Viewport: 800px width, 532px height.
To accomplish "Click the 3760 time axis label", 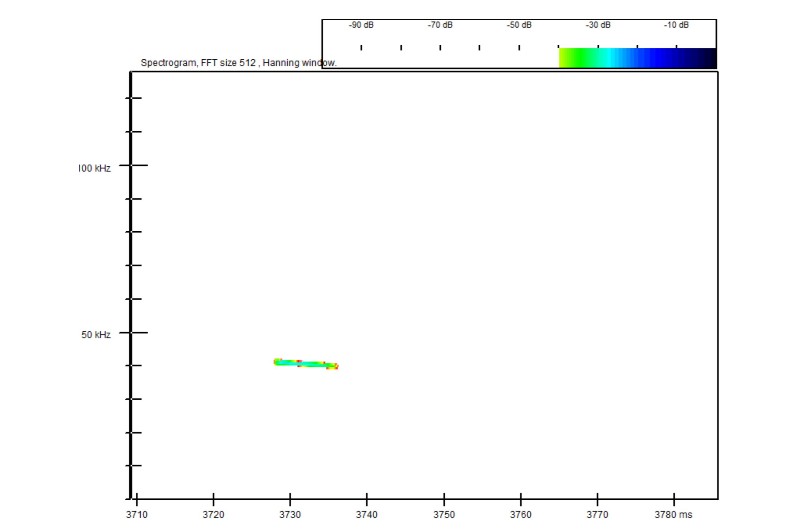I will point(521,515).
